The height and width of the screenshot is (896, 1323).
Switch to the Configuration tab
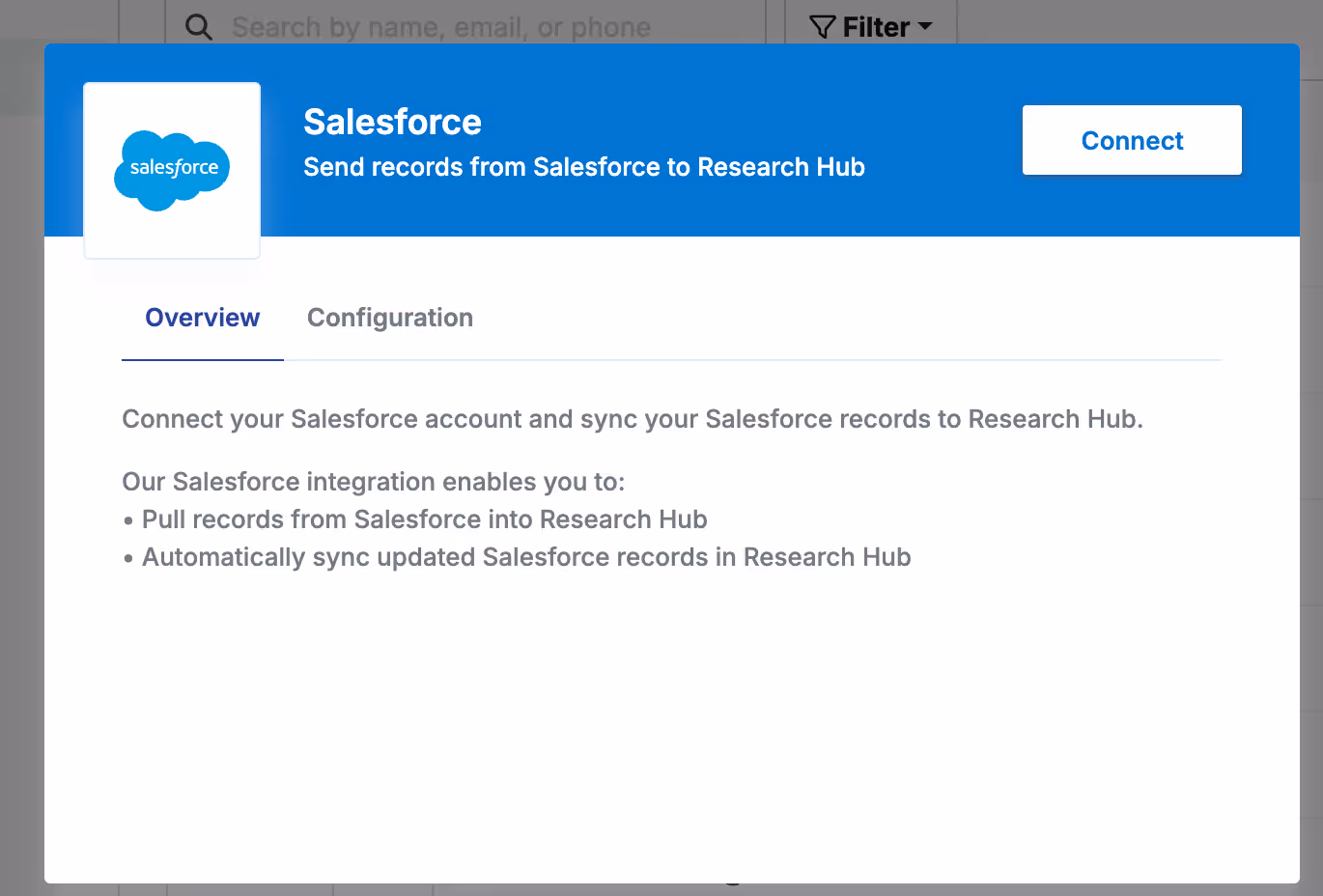point(390,317)
